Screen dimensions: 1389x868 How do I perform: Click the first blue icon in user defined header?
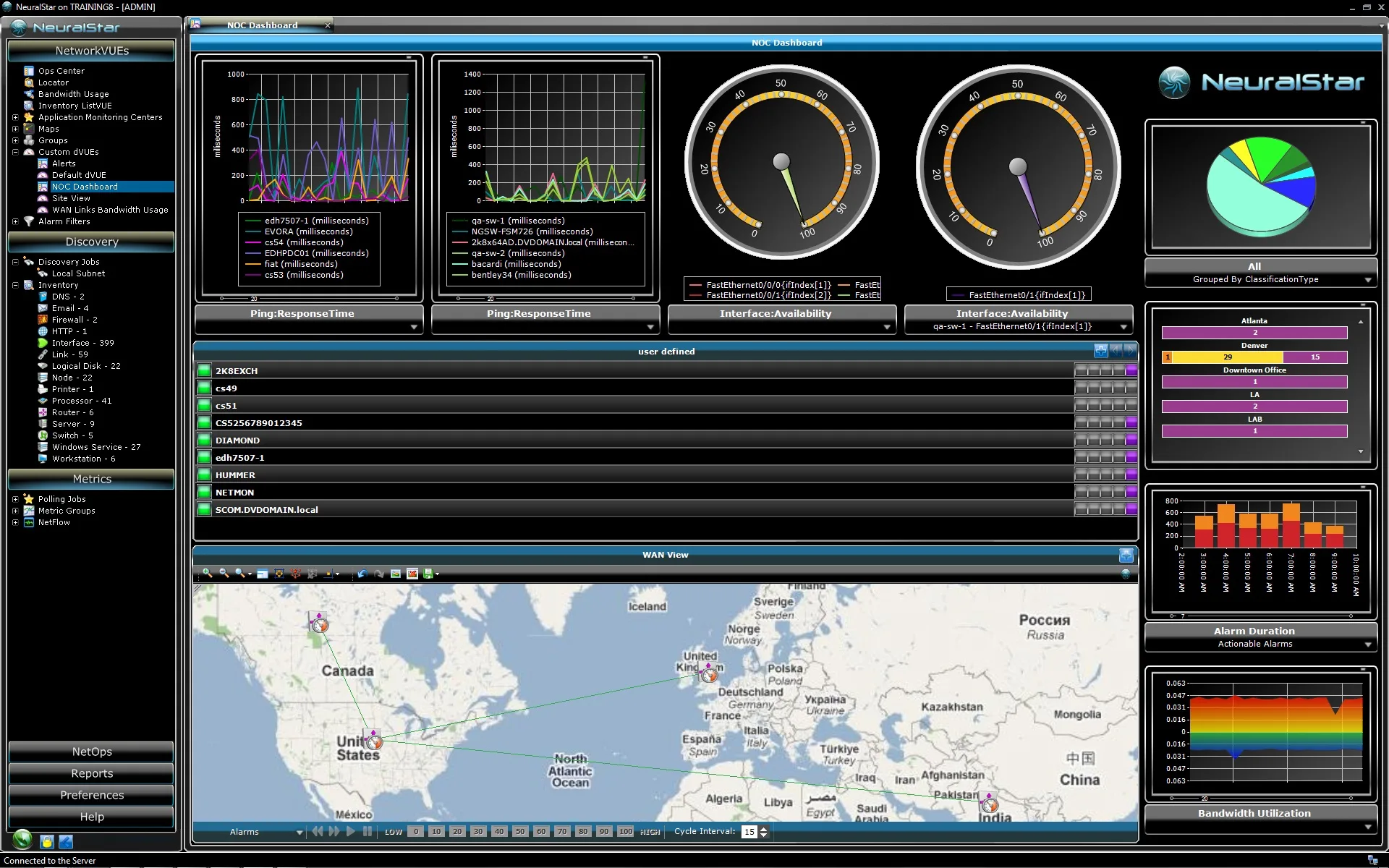pyautogui.click(x=1101, y=351)
